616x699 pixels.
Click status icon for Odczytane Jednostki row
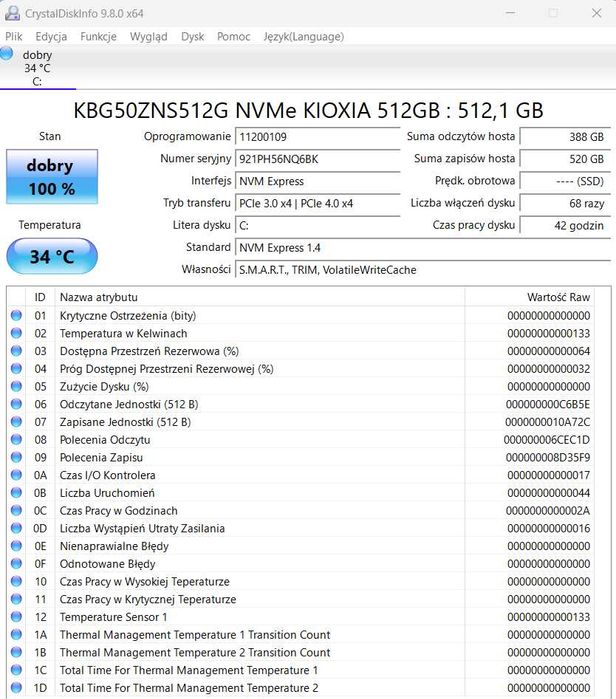point(16,404)
